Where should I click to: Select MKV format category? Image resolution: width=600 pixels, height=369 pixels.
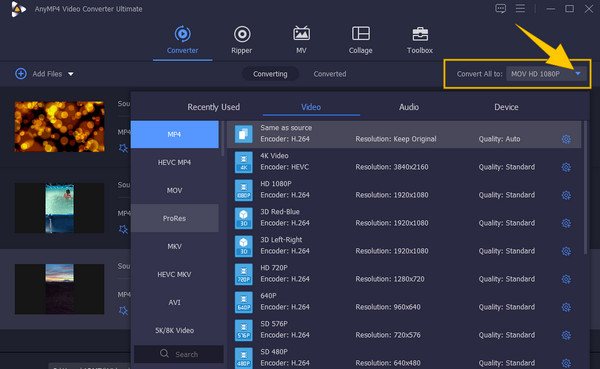(x=174, y=246)
